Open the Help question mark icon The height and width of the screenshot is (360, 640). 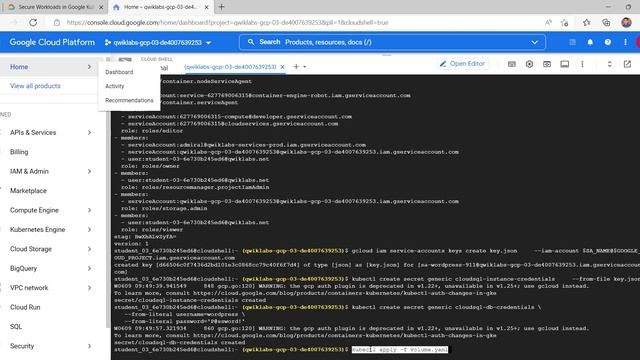[x=608, y=42]
